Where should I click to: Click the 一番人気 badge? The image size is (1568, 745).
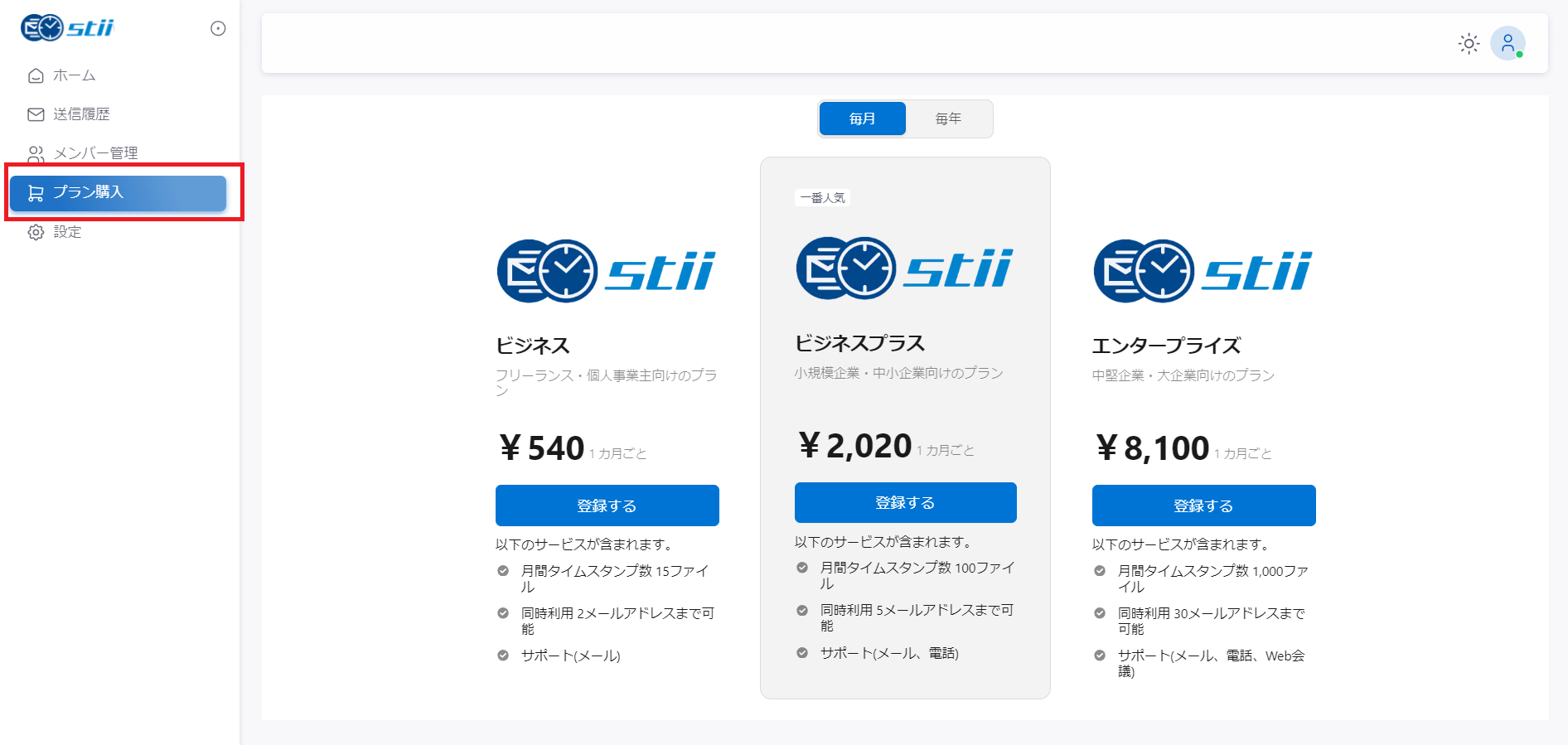coord(822,198)
